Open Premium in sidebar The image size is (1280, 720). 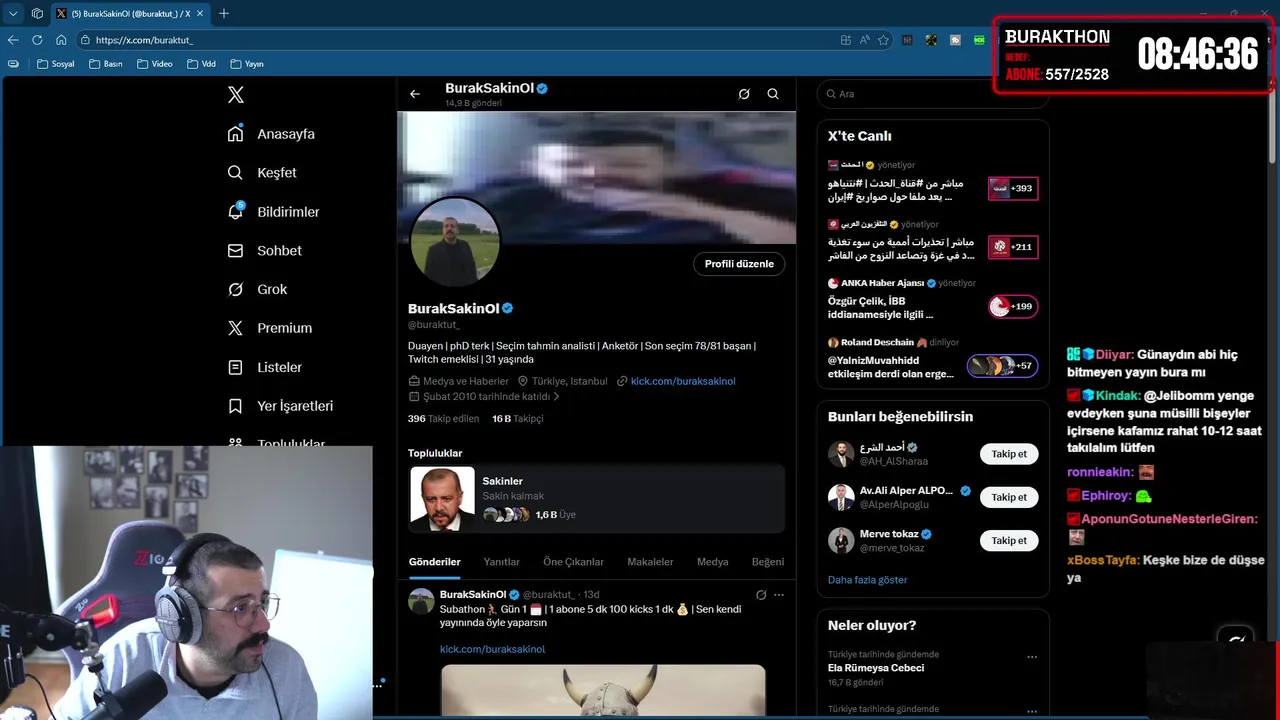(x=270, y=328)
